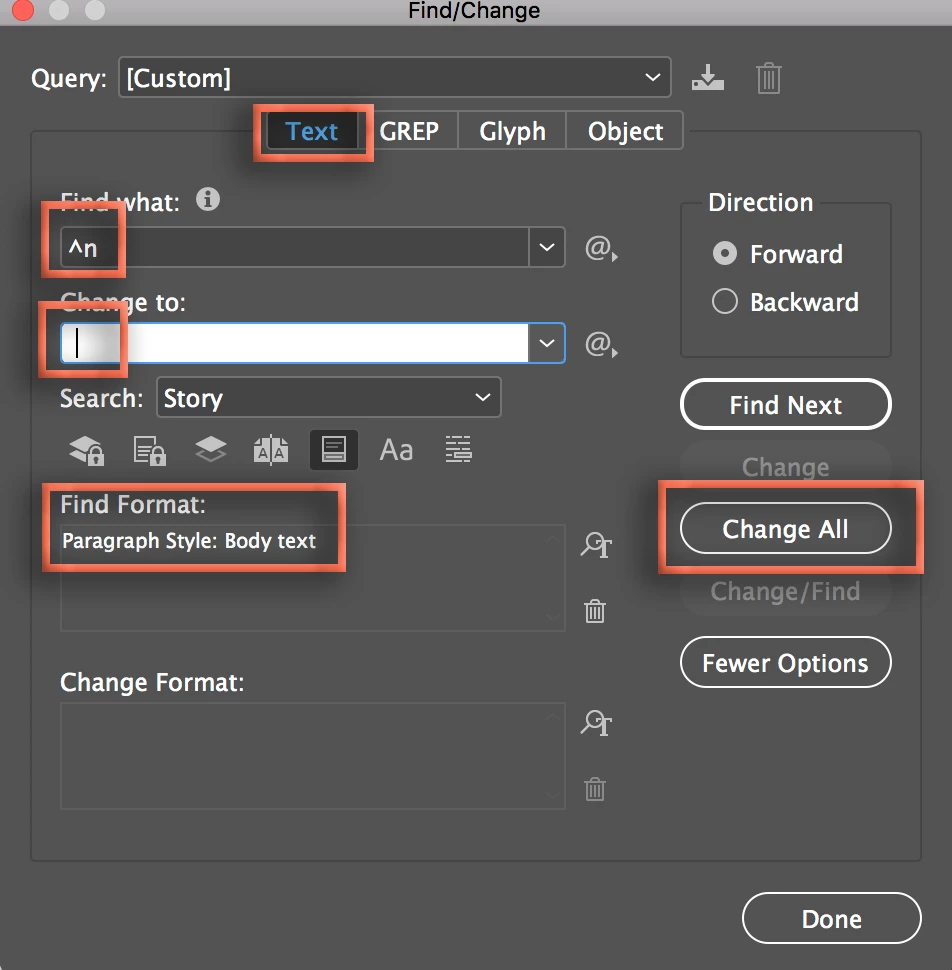Toggle Include Locked Layers search option

coord(87,450)
